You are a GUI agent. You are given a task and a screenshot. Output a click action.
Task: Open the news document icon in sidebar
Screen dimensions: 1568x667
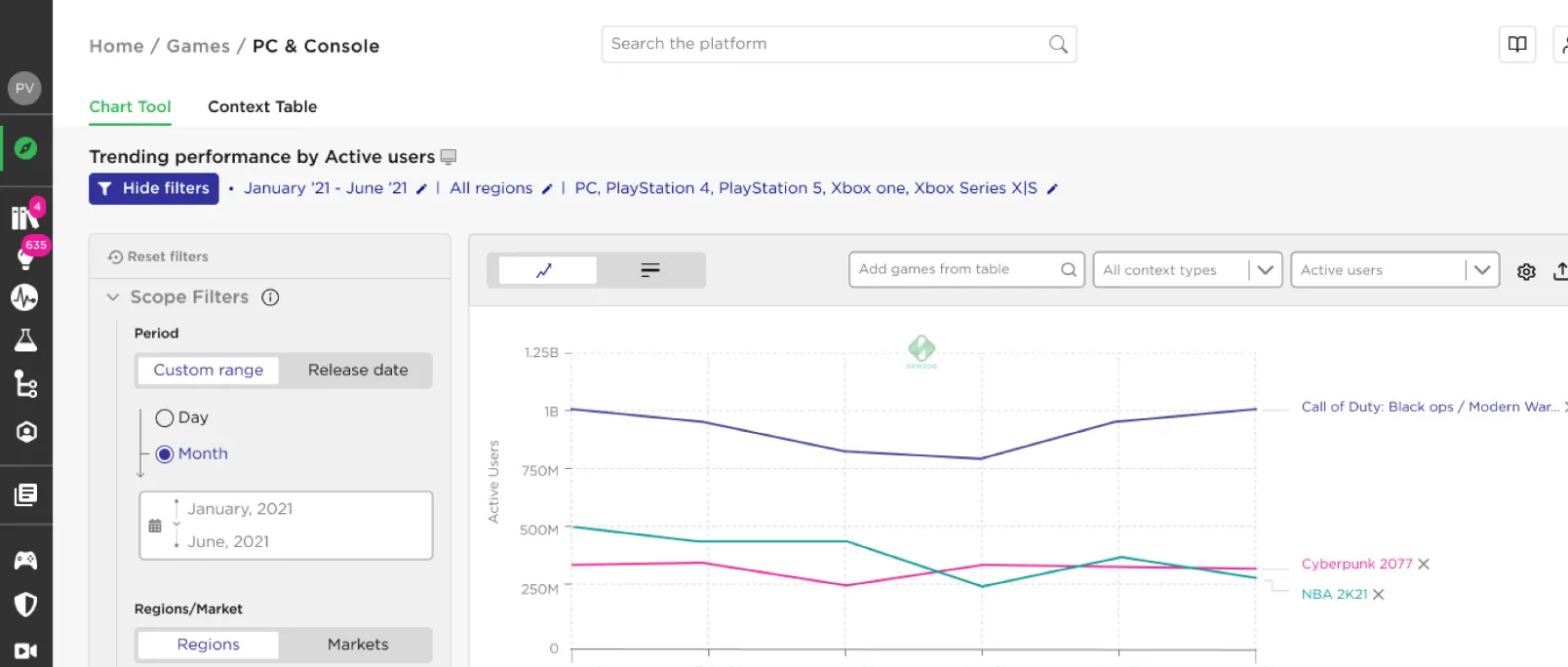[25, 494]
